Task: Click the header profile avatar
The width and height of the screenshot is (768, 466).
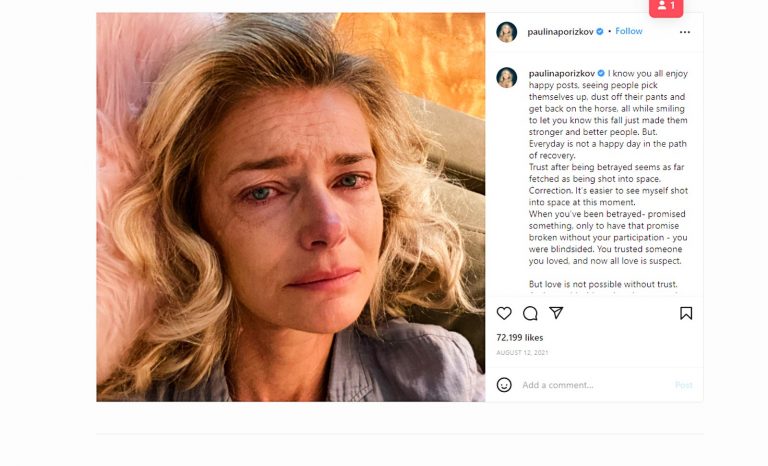Action: point(507,32)
